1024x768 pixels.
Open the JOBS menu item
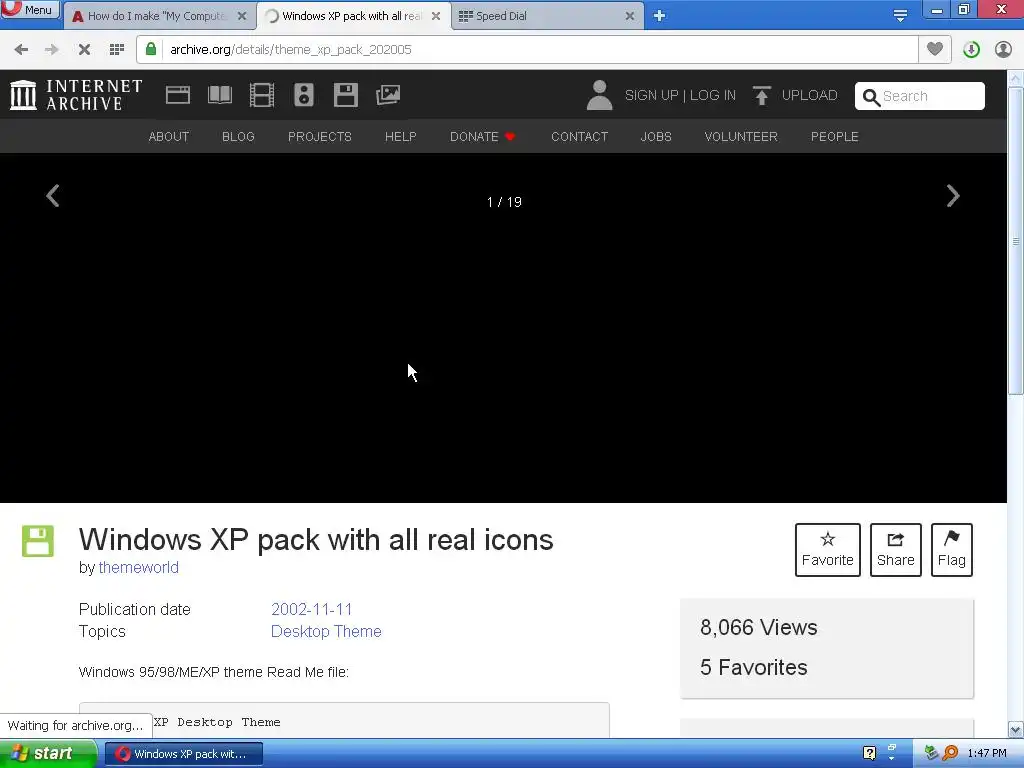tap(656, 136)
